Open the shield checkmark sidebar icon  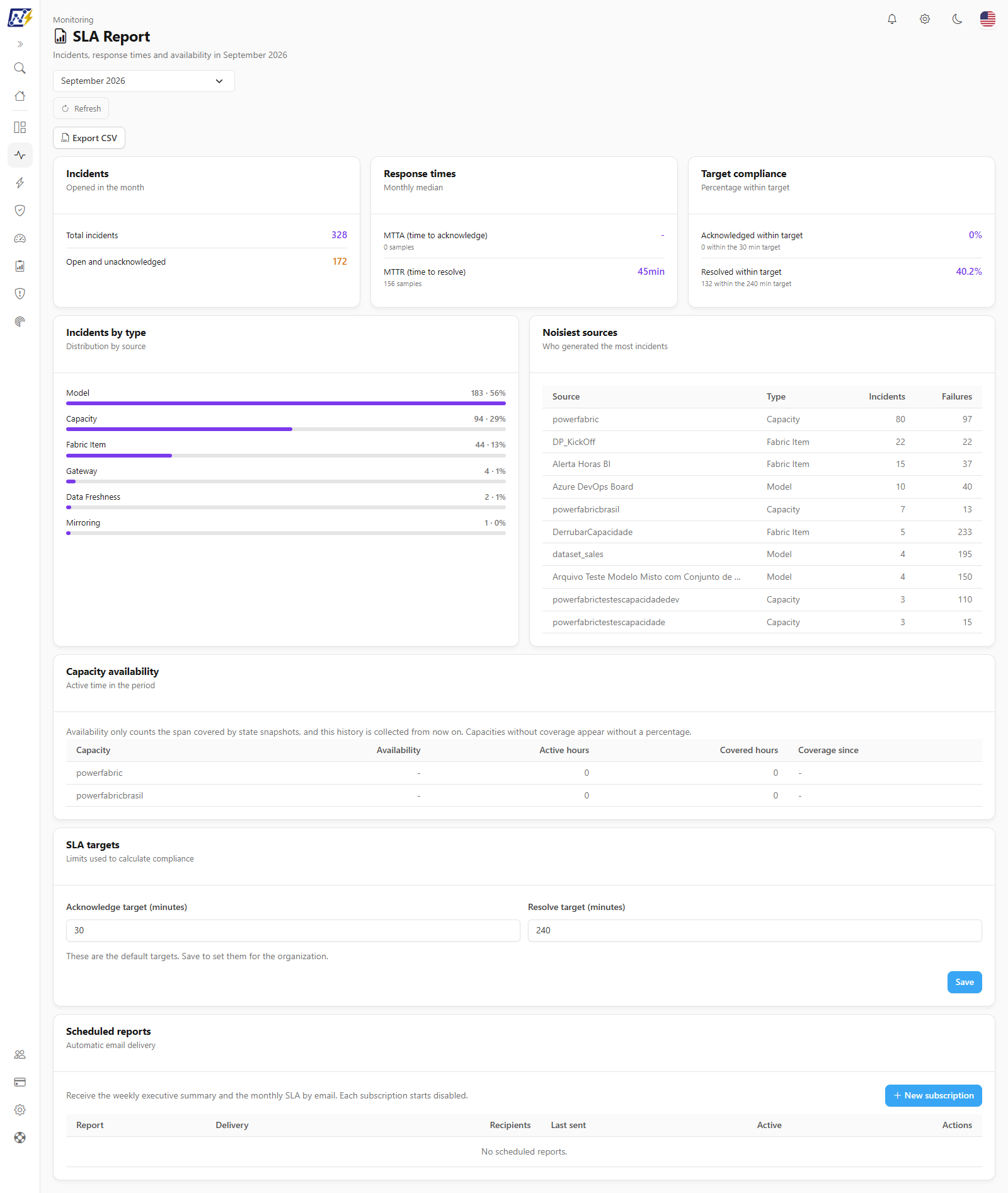point(20,210)
